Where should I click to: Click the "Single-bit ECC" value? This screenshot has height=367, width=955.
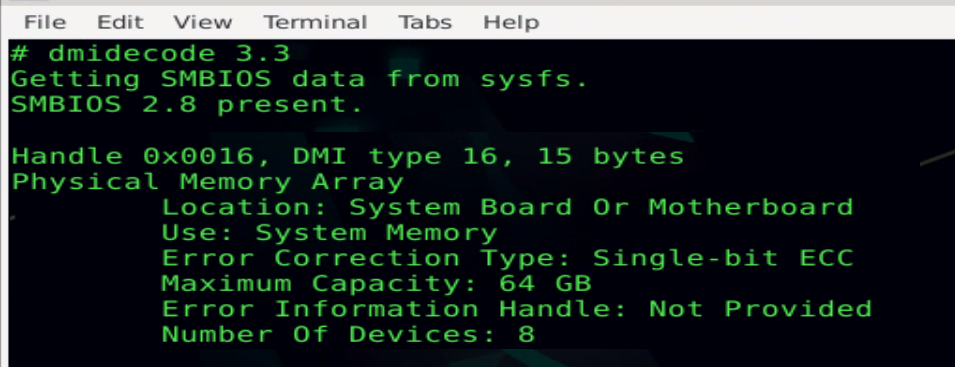(x=723, y=258)
